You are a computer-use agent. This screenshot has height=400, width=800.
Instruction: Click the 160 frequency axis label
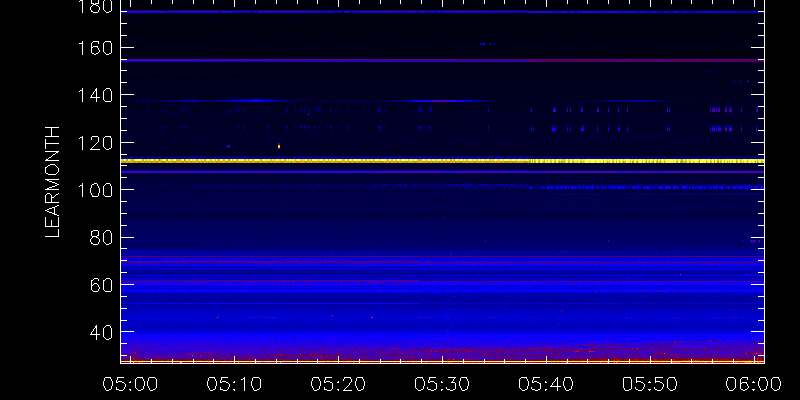pos(93,48)
